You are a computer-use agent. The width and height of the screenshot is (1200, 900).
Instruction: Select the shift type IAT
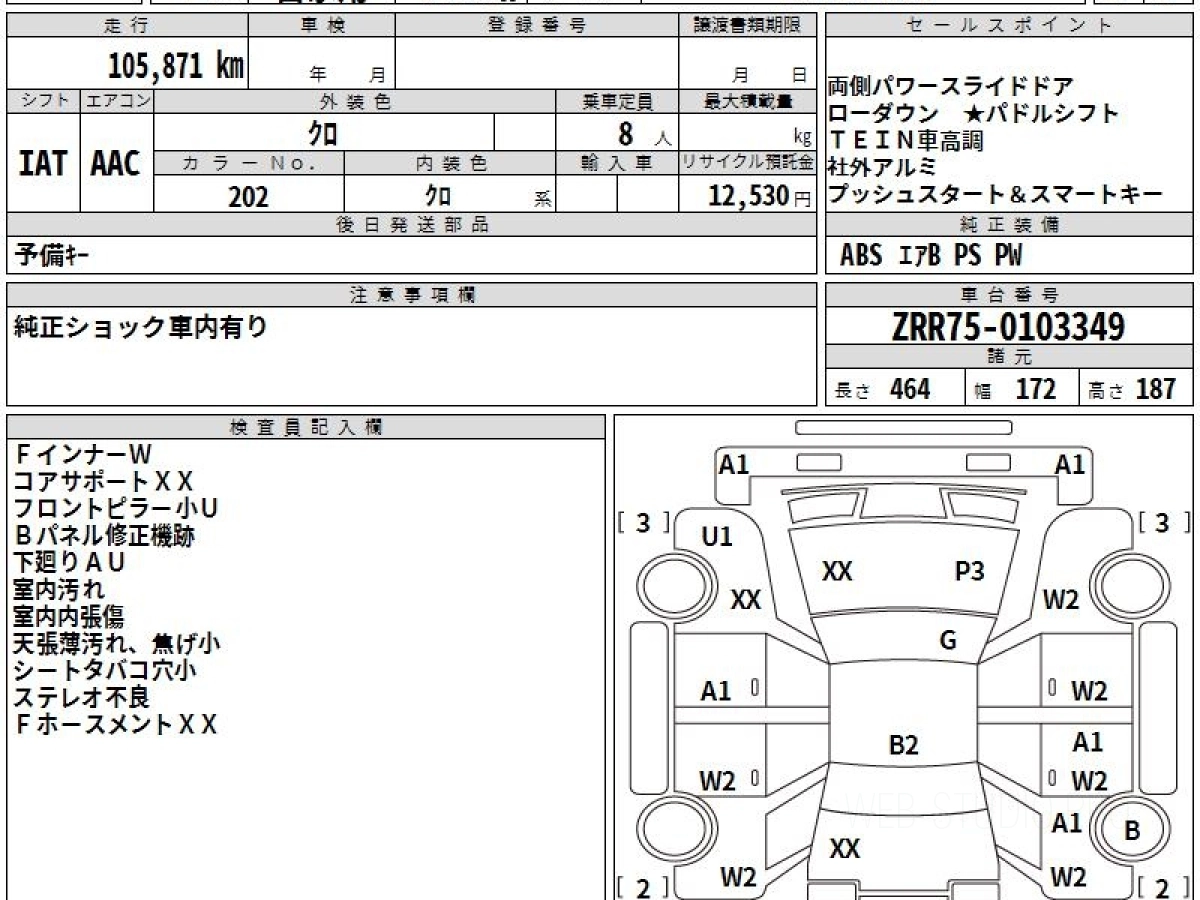point(43,163)
